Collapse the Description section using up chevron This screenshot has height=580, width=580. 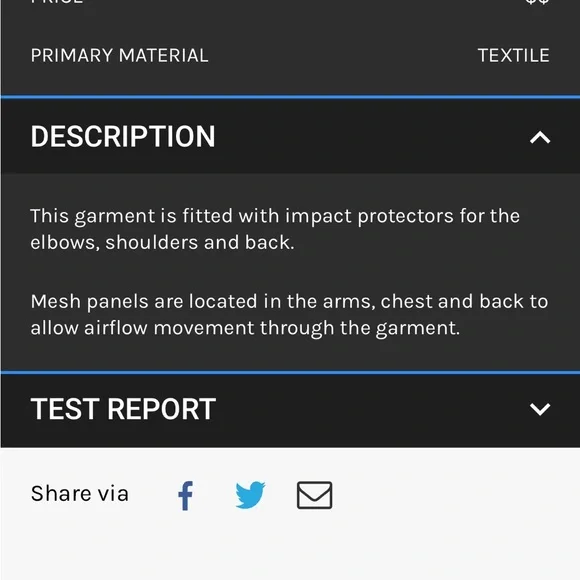click(540, 138)
